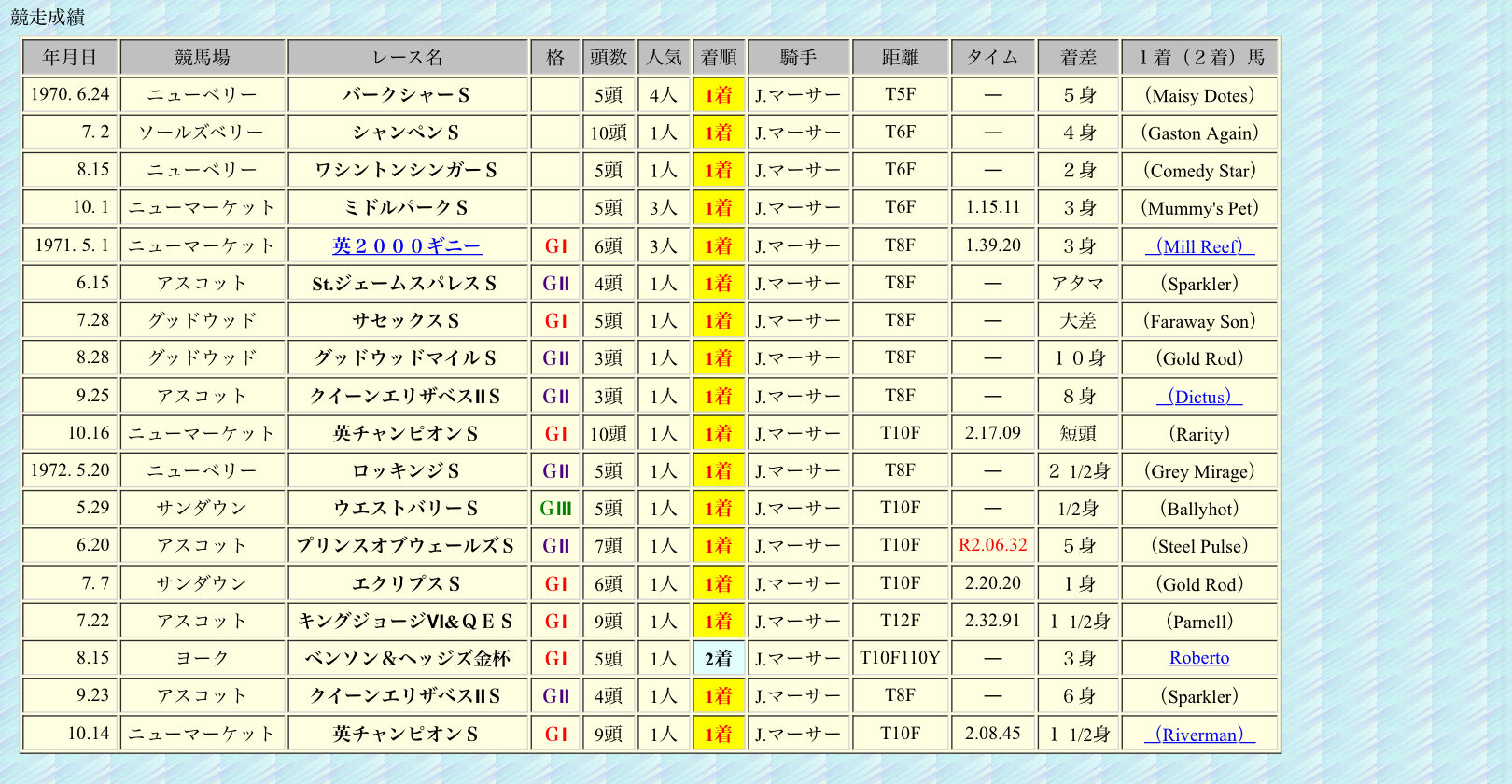Viewport: 1512px width, 784px height.
Task: Select the 1970. 6.24 date cell
Action: pyautogui.click(x=70, y=95)
